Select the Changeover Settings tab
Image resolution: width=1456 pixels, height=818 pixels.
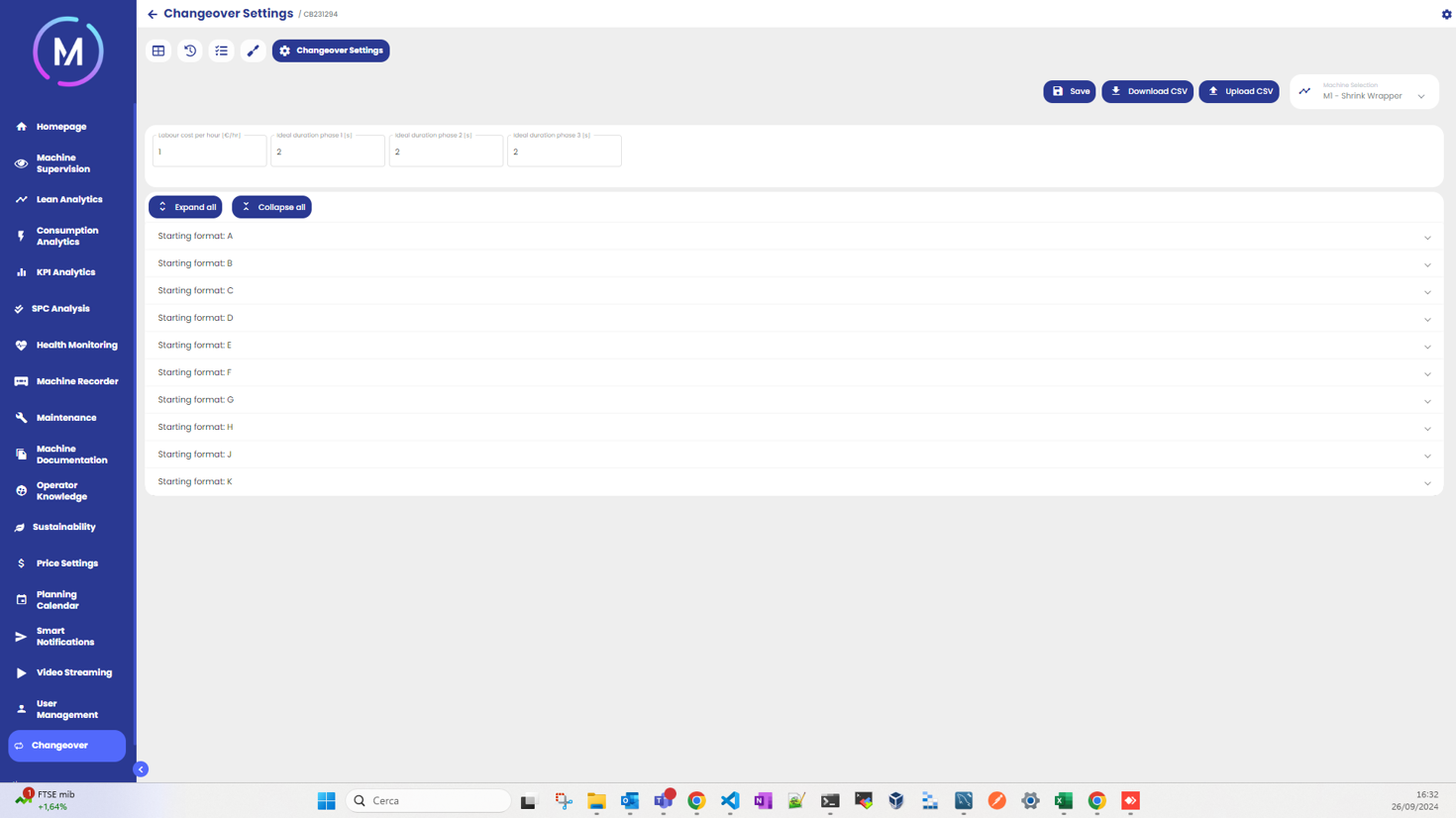coord(331,51)
